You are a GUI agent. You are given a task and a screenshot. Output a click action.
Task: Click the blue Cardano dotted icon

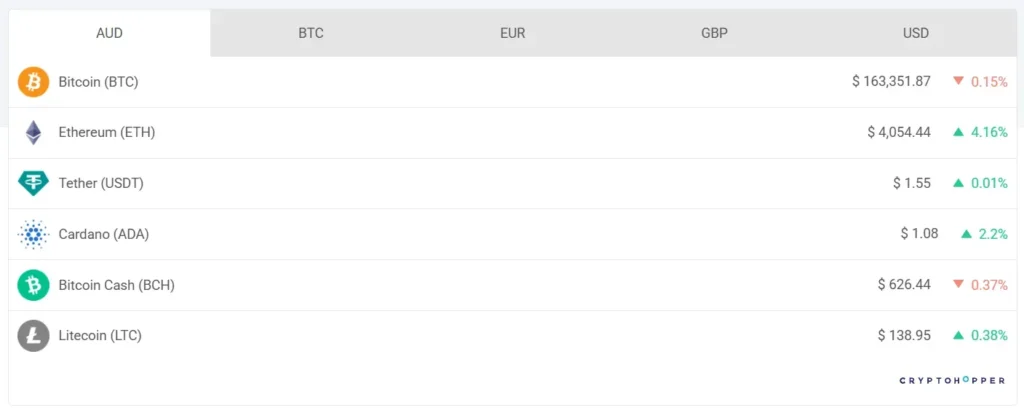[33, 234]
